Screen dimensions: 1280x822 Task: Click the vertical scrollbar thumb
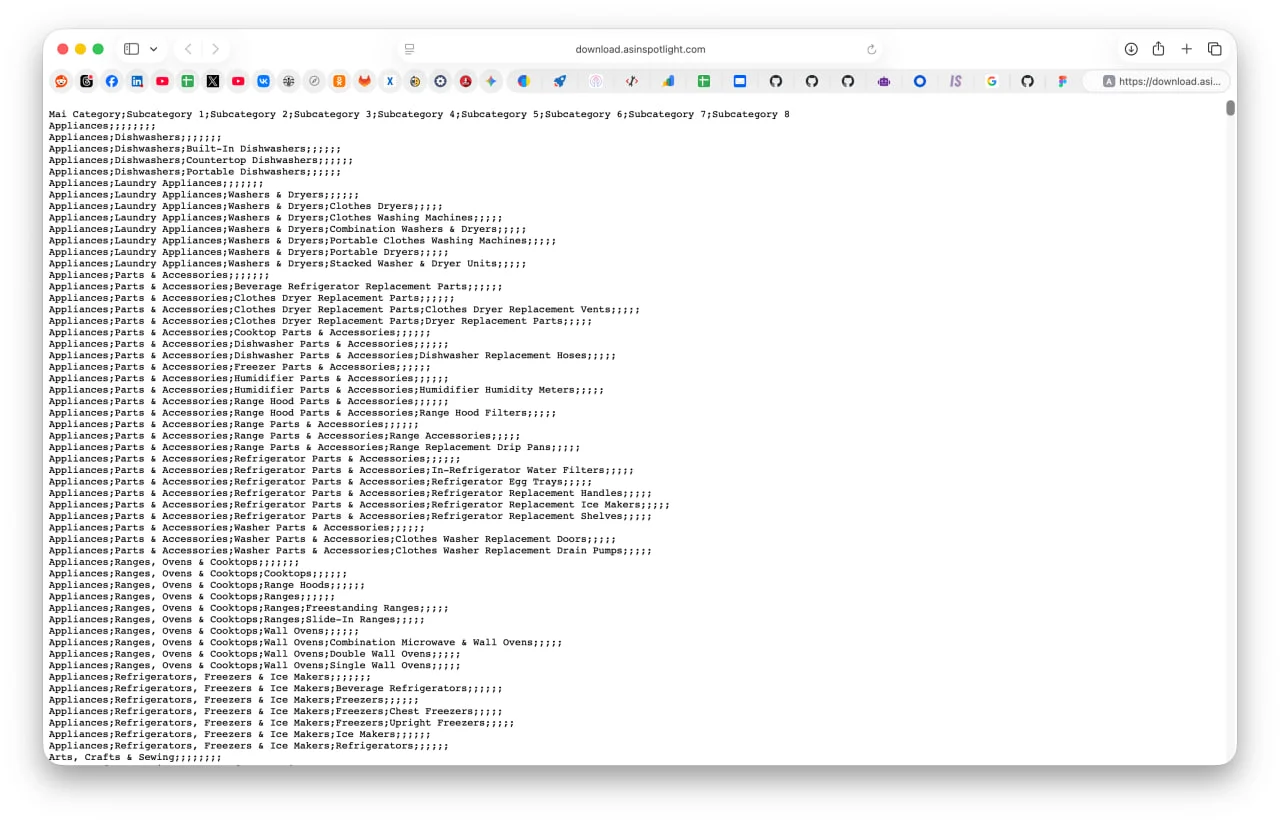click(1230, 108)
